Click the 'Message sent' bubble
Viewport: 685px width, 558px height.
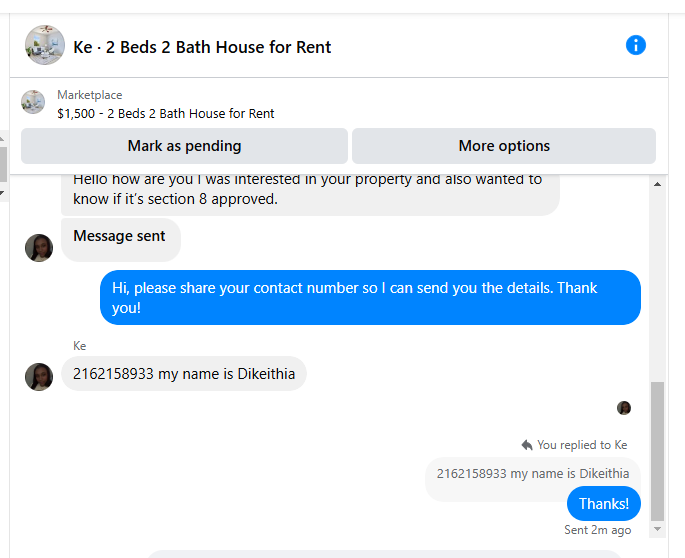coord(121,239)
